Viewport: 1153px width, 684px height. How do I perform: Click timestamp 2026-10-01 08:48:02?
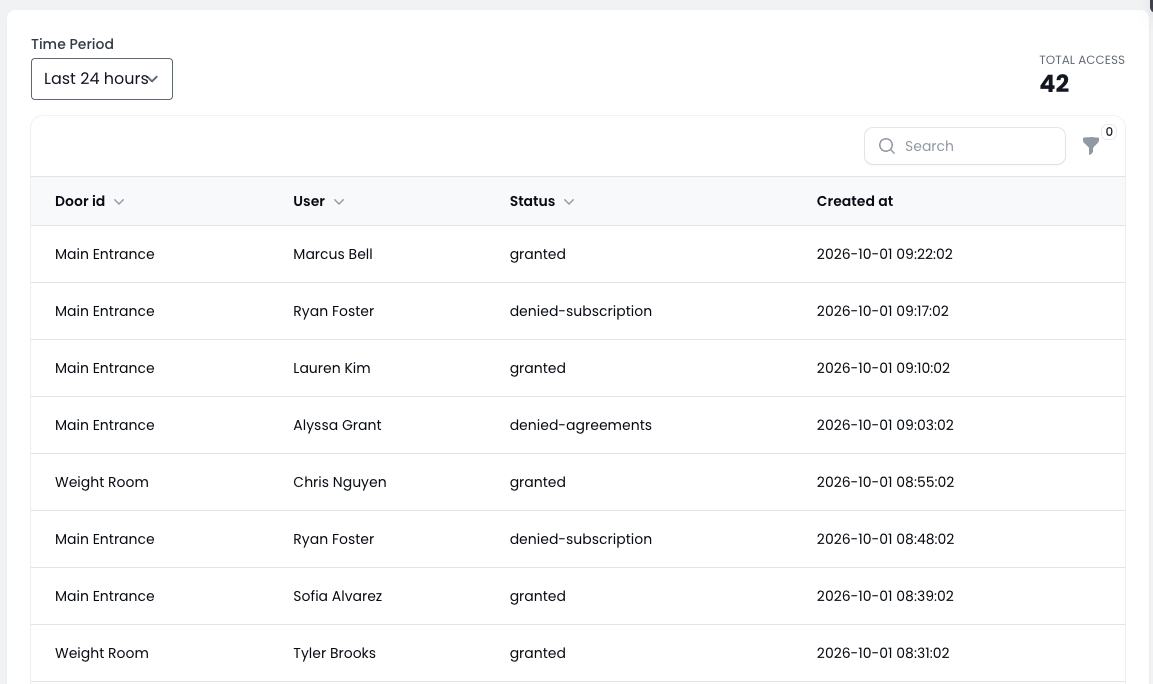(x=885, y=539)
